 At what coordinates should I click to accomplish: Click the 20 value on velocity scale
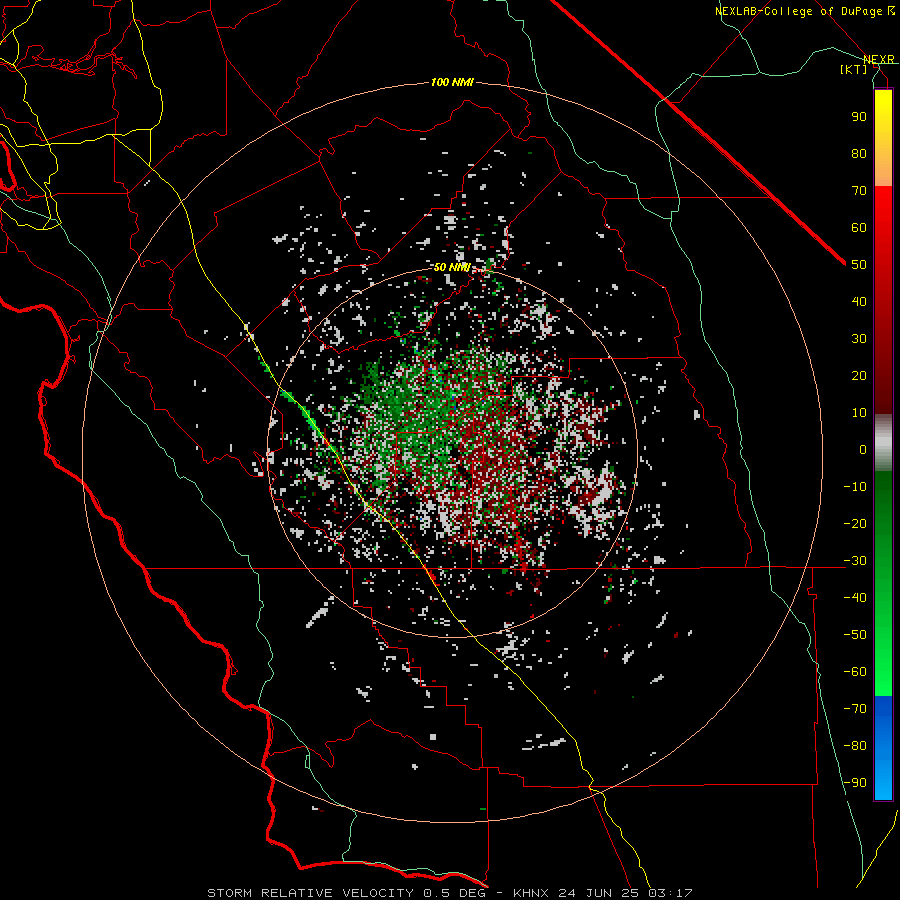tap(859, 375)
